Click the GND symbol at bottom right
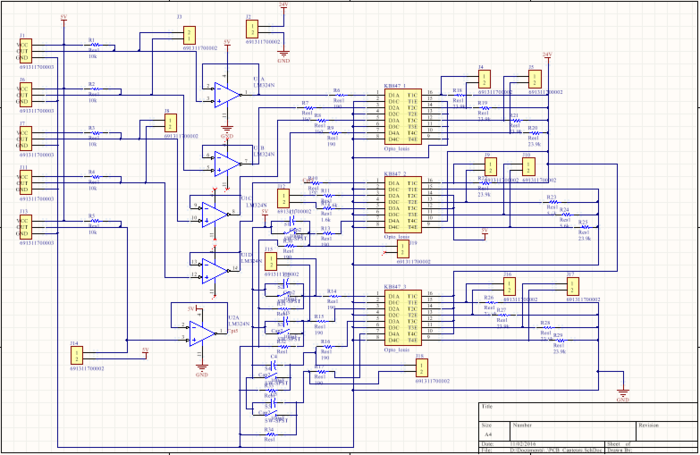 tap(623, 392)
